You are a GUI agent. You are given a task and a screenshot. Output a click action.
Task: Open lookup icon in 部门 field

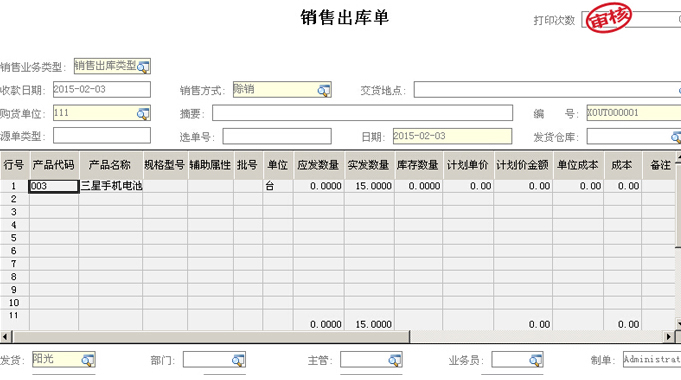(238, 360)
